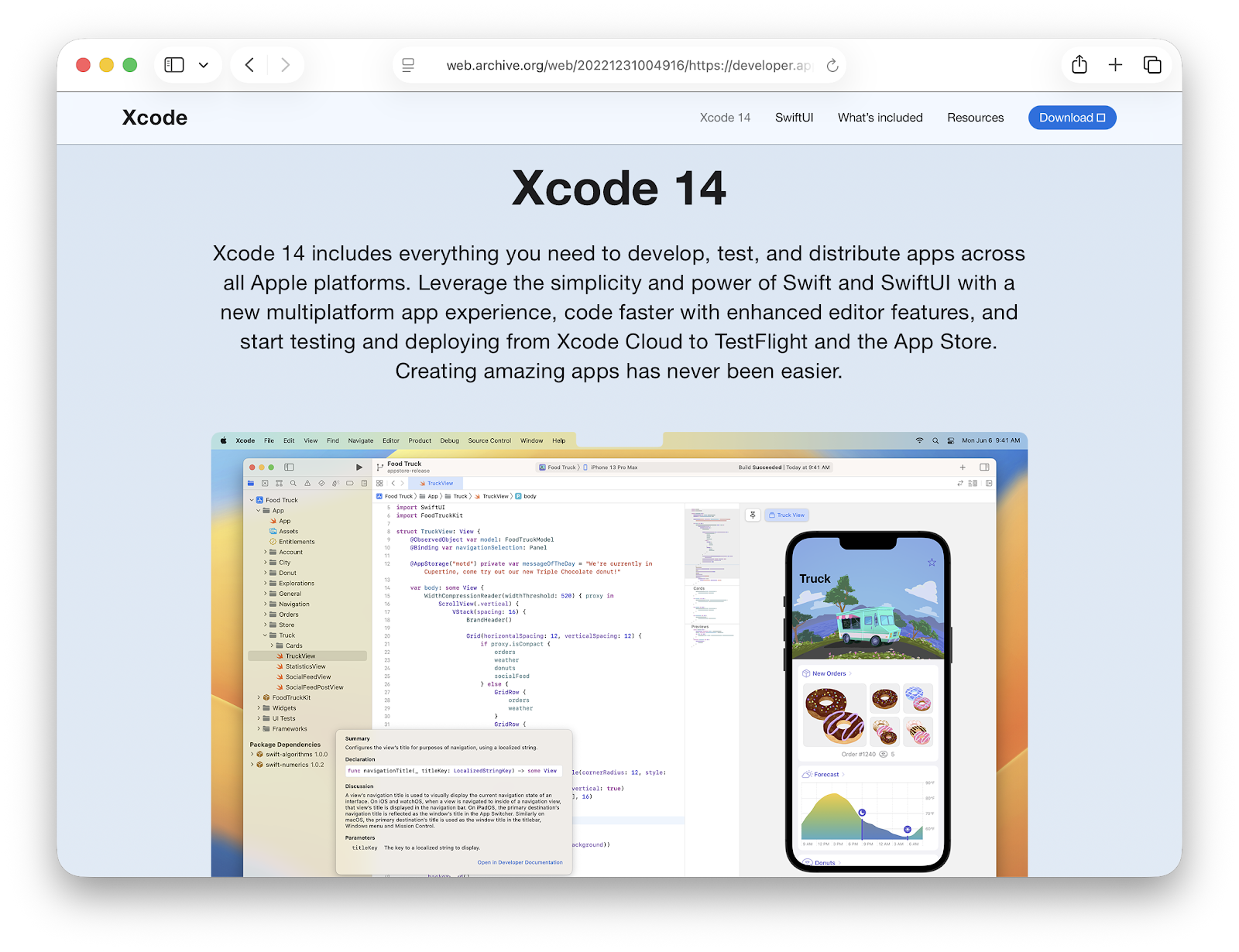Select the Test navigator diamond icon

(x=321, y=483)
